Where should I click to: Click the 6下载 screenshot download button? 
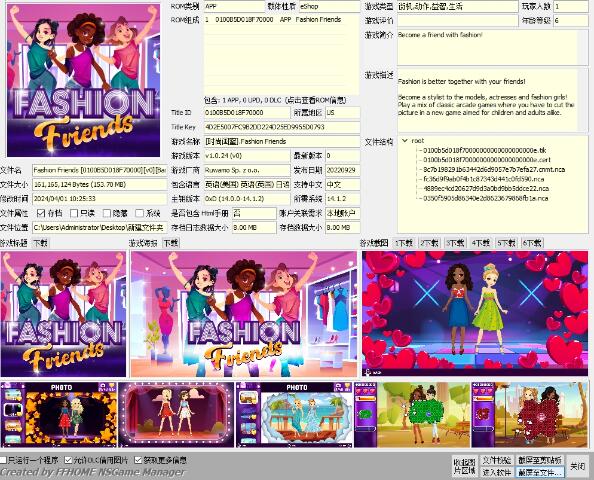pos(532,243)
